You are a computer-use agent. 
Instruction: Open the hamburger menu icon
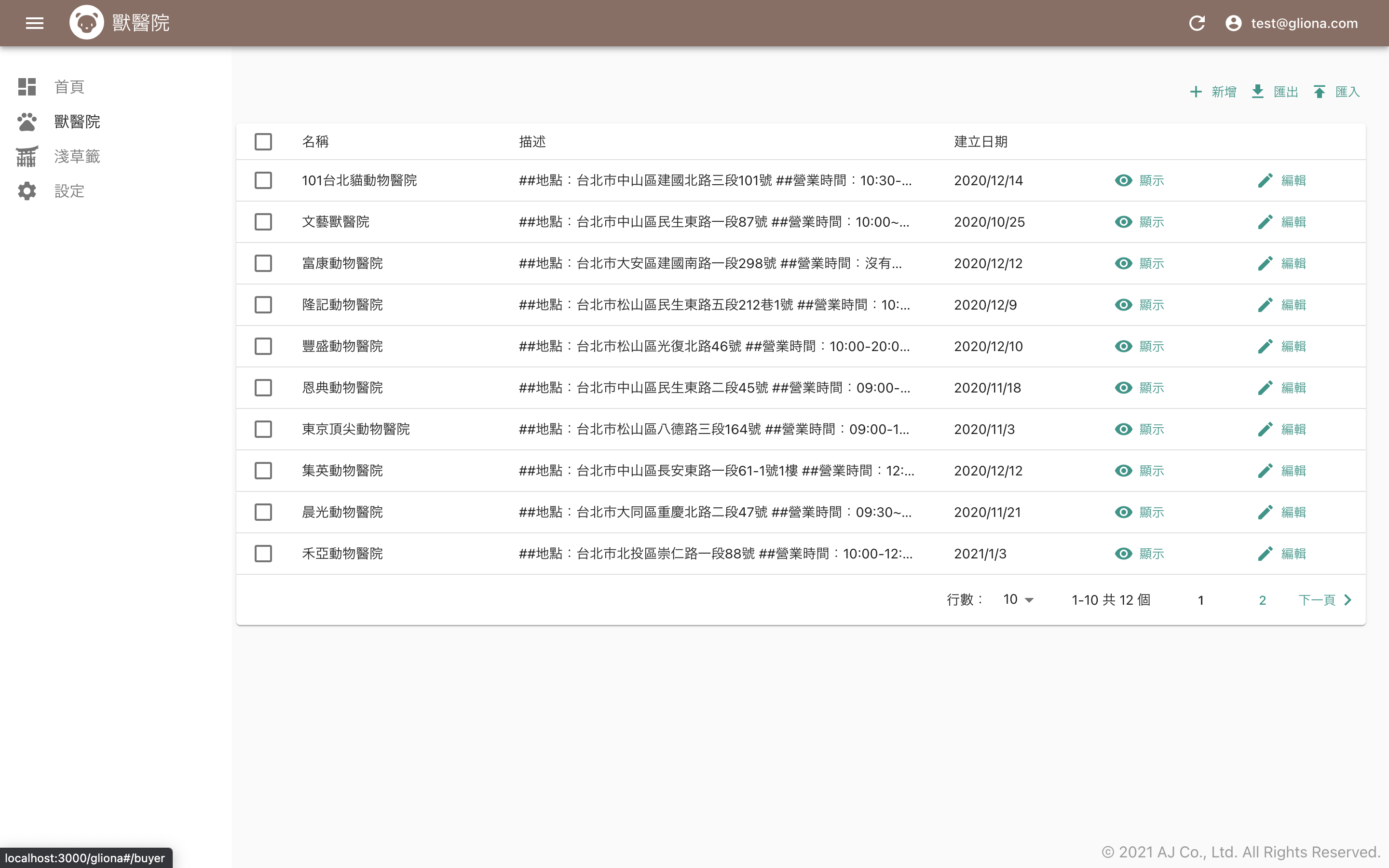(34, 23)
